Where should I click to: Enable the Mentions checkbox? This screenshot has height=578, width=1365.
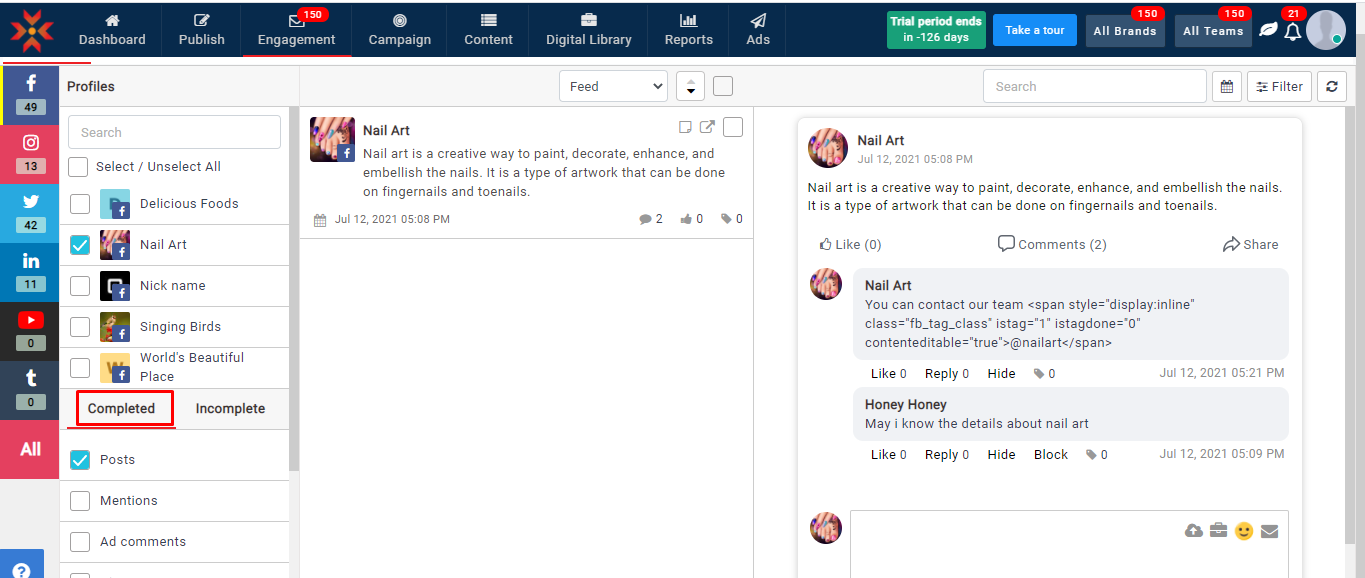click(x=80, y=501)
